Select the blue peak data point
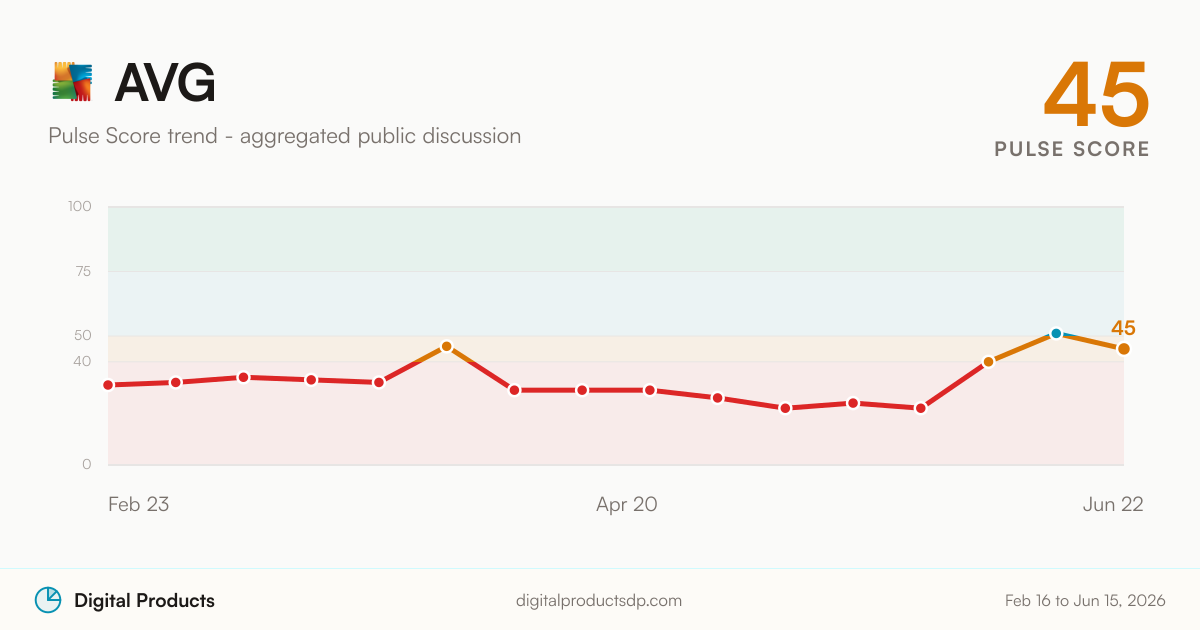 tap(1056, 333)
